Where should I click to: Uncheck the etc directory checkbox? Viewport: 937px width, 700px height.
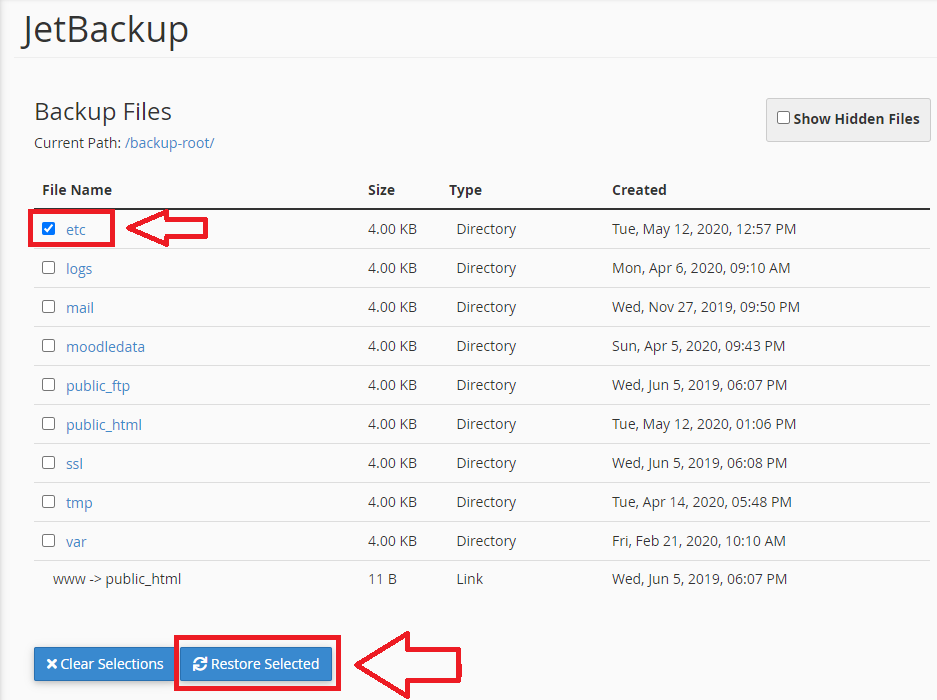48,229
